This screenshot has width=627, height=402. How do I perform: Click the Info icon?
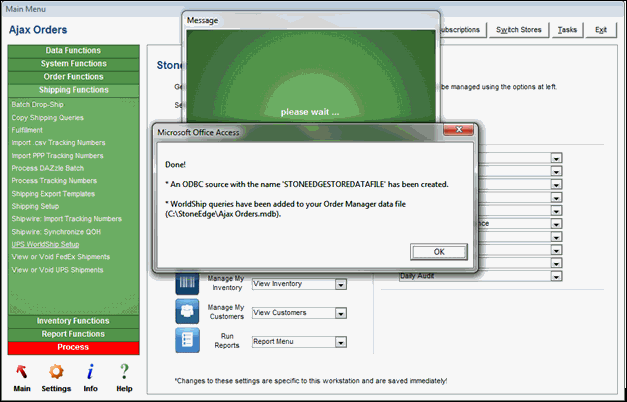(x=90, y=372)
